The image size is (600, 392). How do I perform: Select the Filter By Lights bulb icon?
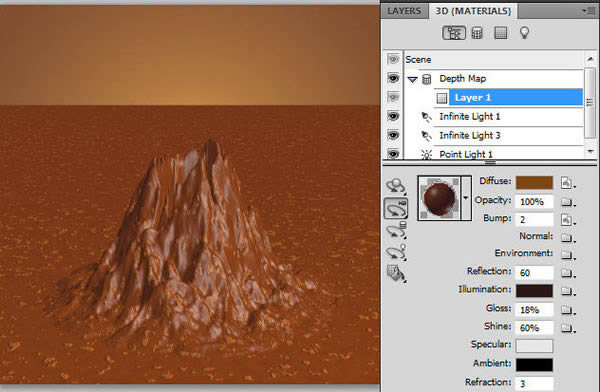click(x=524, y=33)
